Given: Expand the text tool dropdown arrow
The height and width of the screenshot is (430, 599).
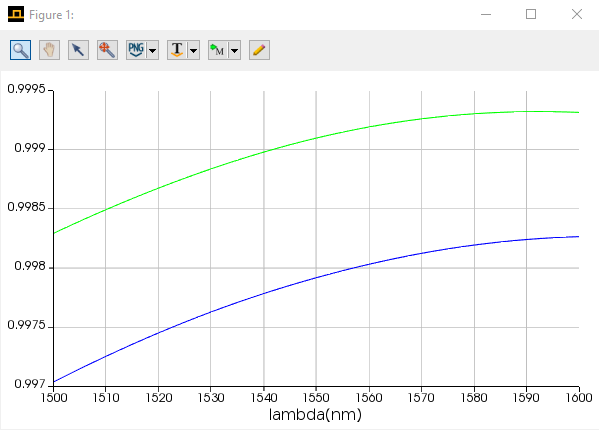Looking at the screenshot, I should [194, 50].
